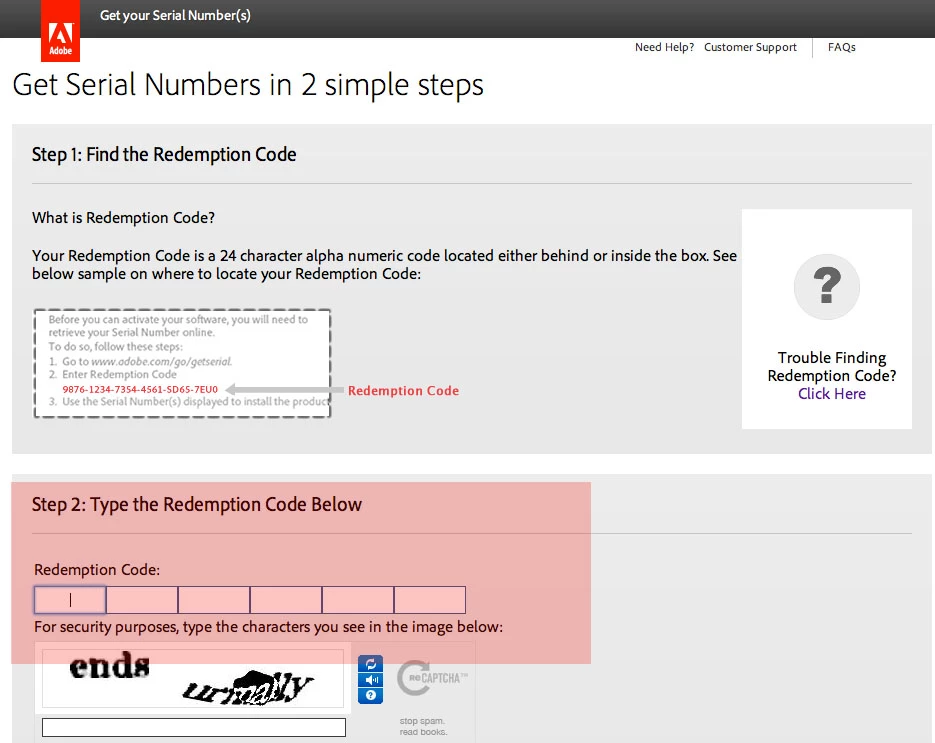Click the question mark circle icon
935x743 pixels.
coord(826,287)
